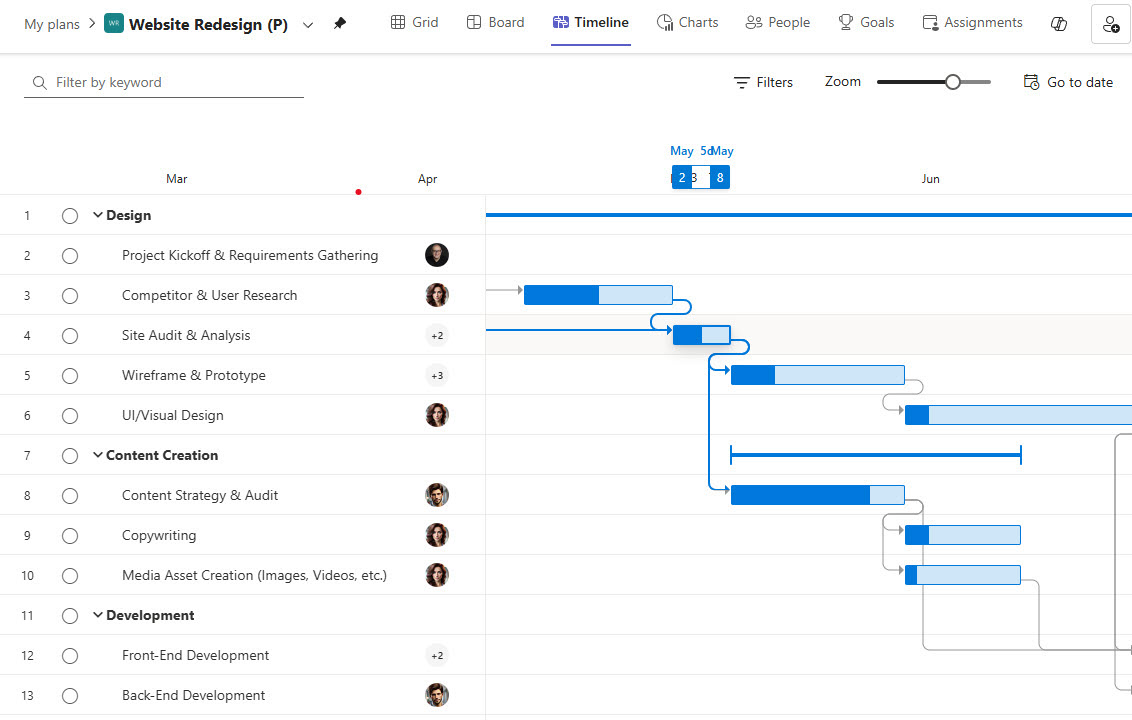Click Apr month label in timeline header
Screen dimensions: 1132x720
coord(427,179)
